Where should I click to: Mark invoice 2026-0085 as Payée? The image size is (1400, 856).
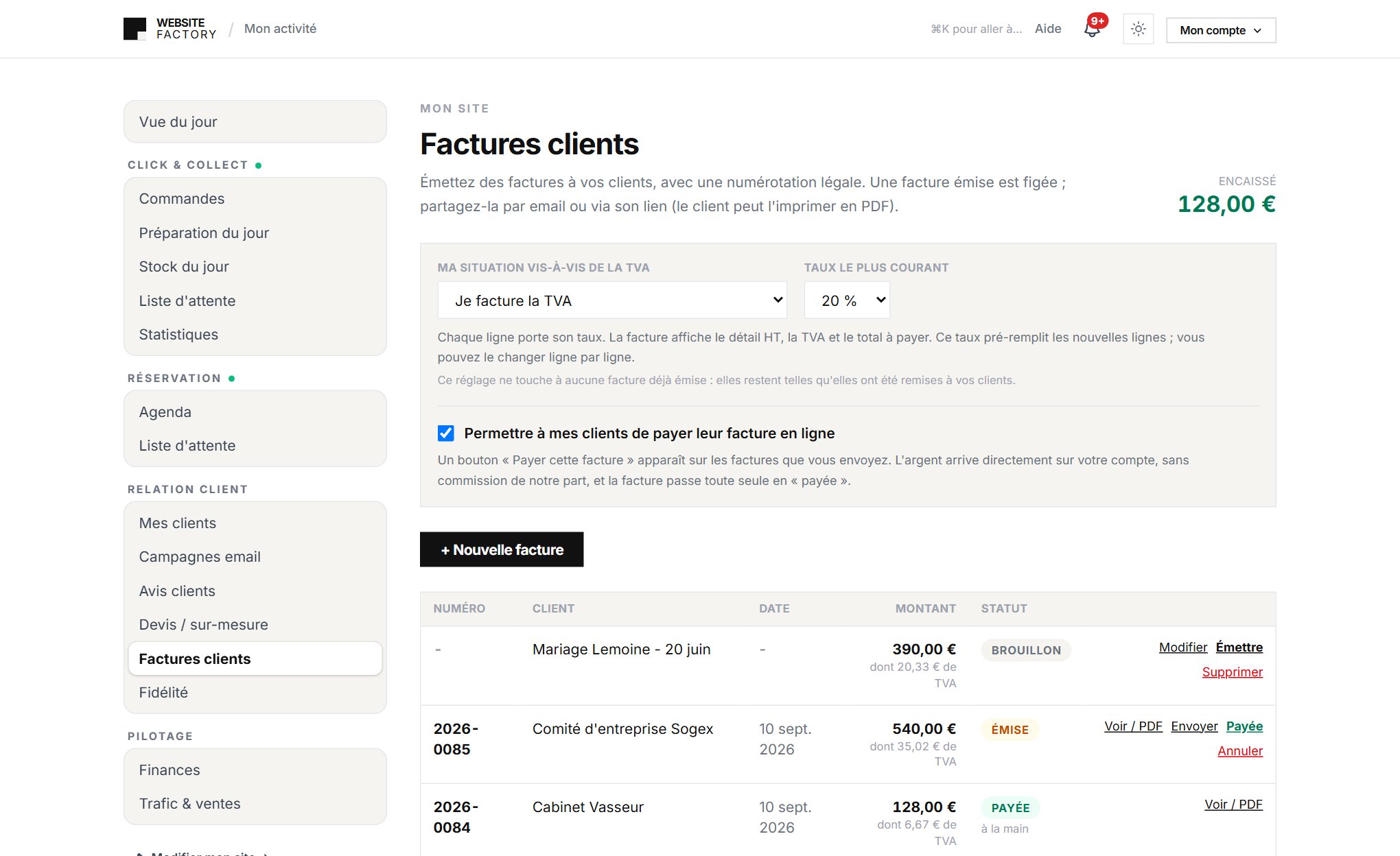coord(1245,726)
